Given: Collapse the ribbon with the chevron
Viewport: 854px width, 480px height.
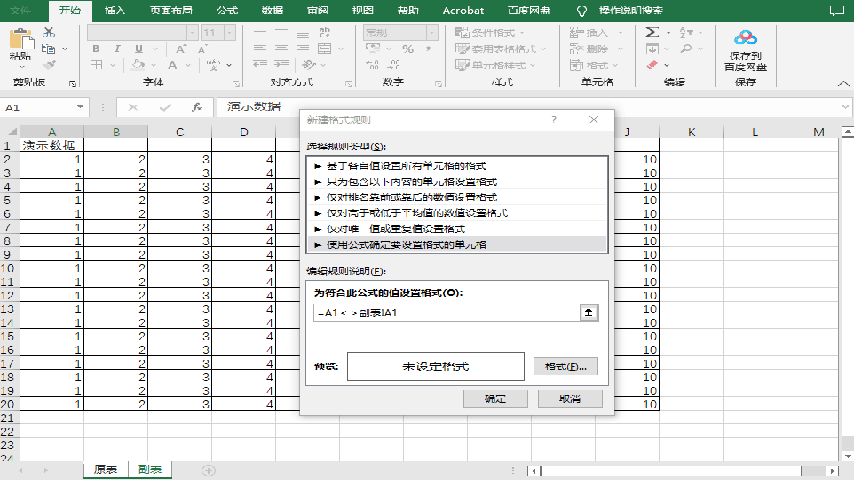Looking at the screenshot, I should pos(844,83).
